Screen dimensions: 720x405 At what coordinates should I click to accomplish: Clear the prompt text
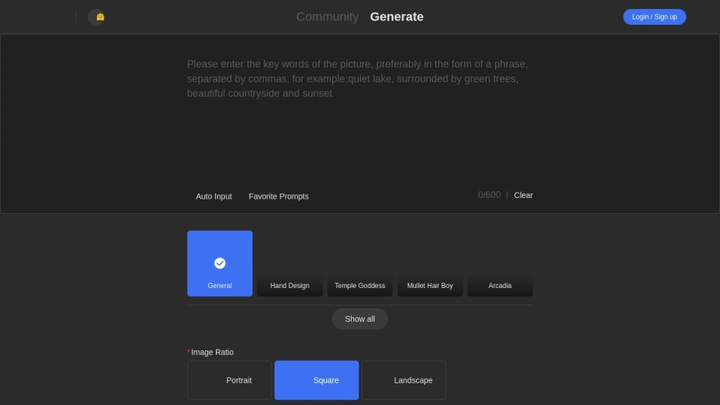[523, 195]
